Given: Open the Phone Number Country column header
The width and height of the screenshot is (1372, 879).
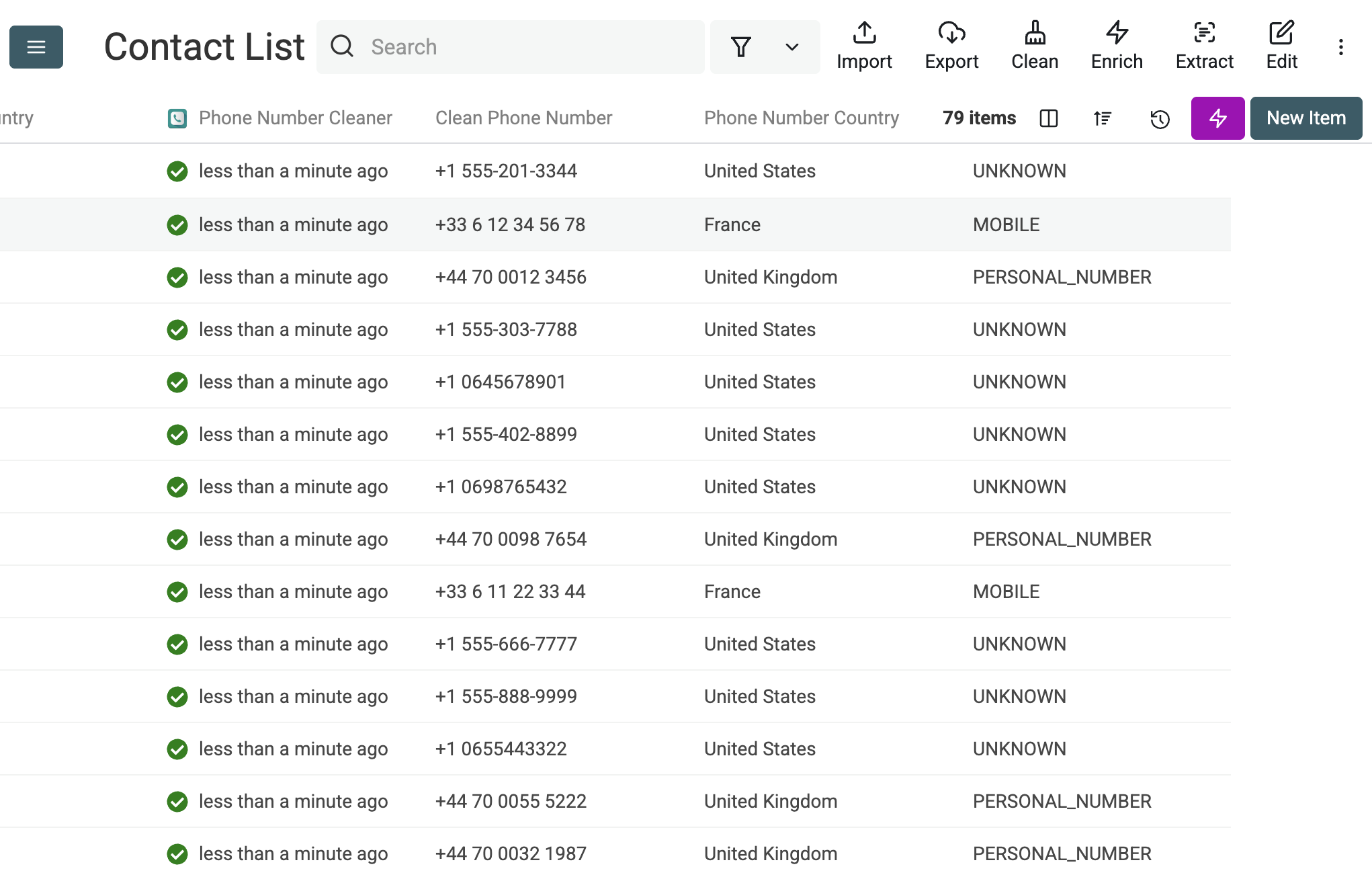Looking at the screenshot, I should pyautogui.click(x=801, y=118).
